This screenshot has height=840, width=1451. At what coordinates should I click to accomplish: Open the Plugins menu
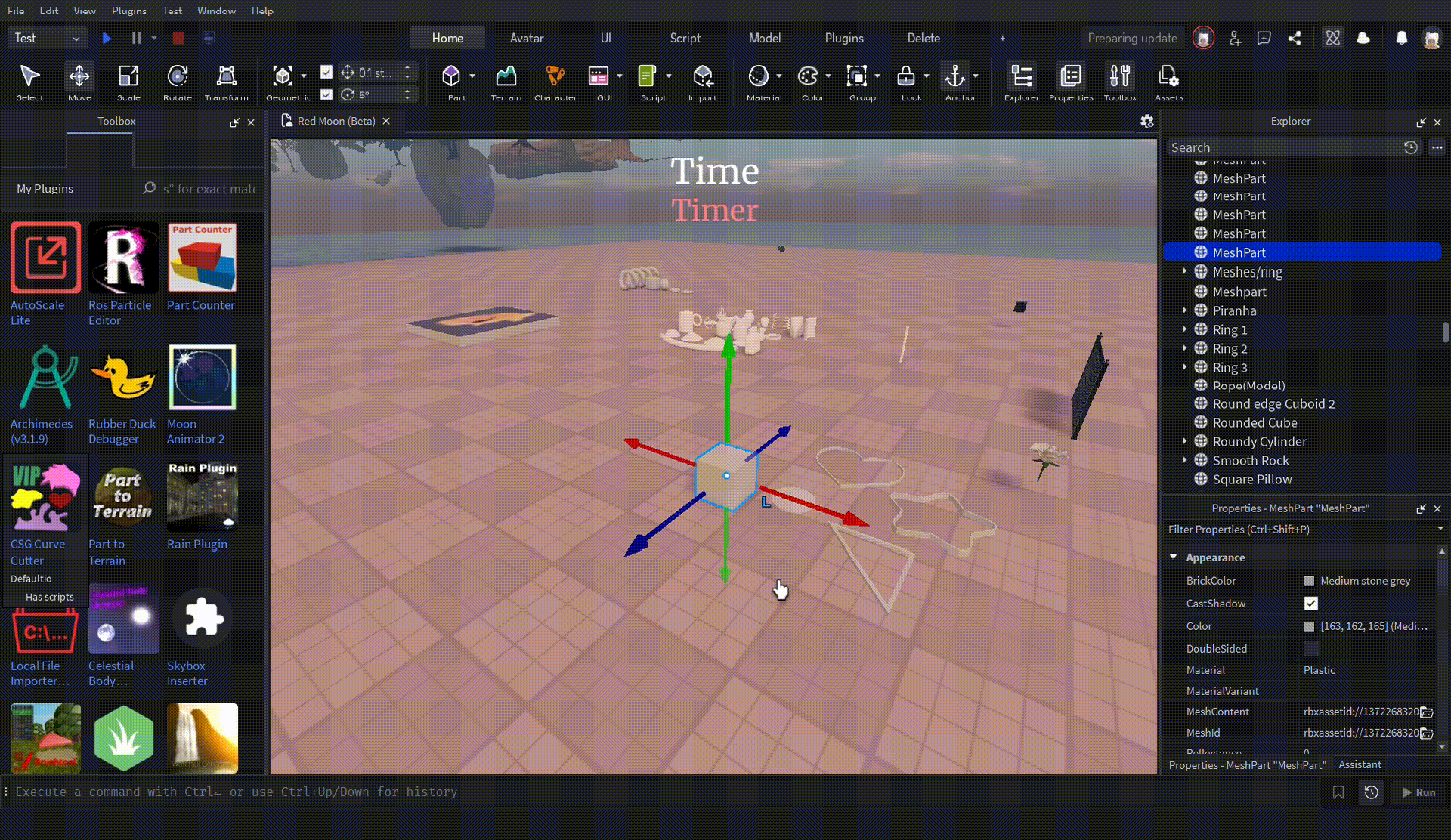coord(128,11)
